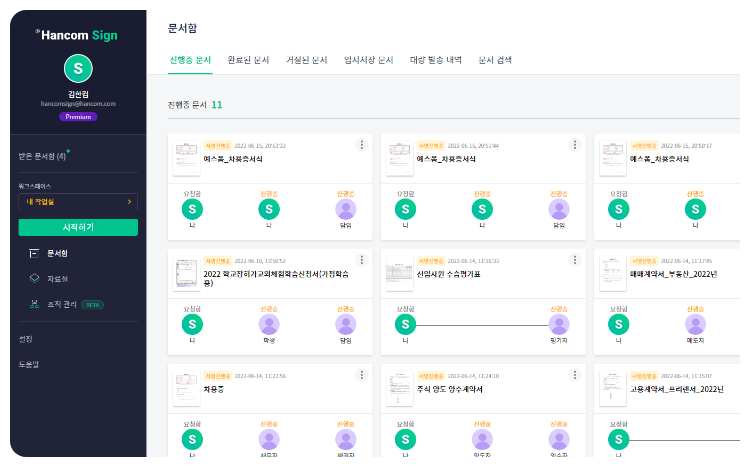This screenshot has height=467, width=750.
Task: Switch to 거절된 문서 tab
Action: pyautogui.click(x=307, y=60)
